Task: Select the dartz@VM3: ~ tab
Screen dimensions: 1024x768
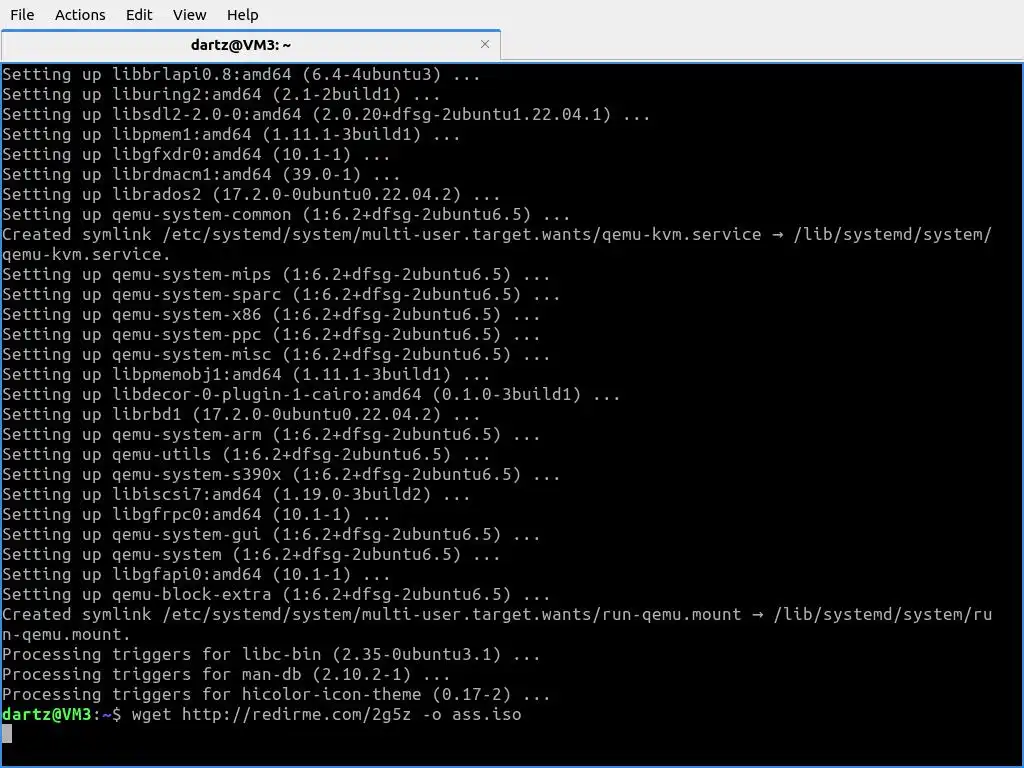Action: point(241,44)
